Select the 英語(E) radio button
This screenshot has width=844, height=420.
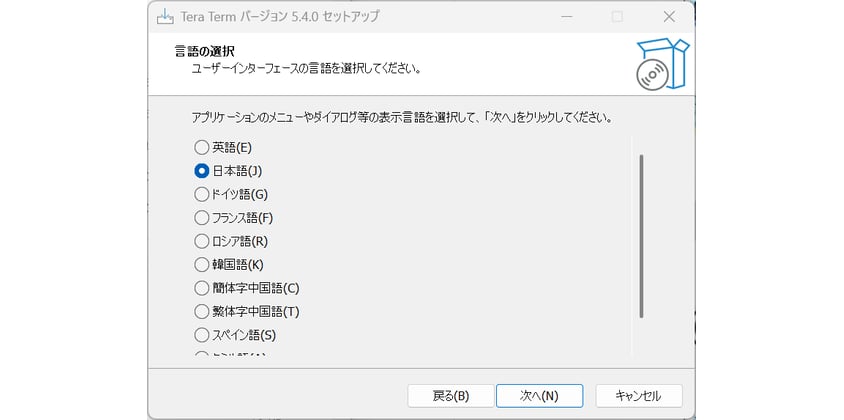(x=202, y=147)
